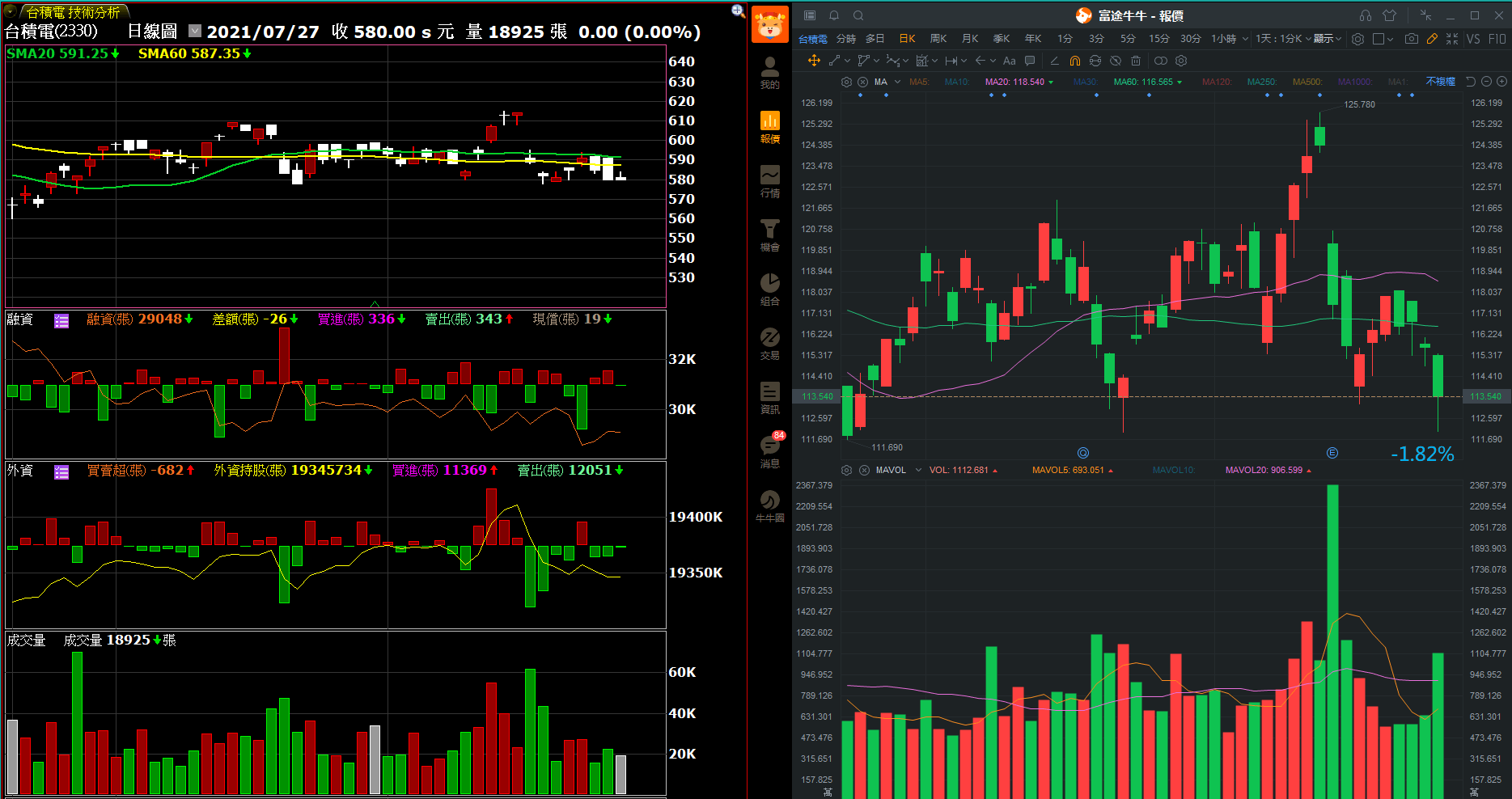The image size is (1512, 799).
Task: Expand the layout square dropdown arrow
Action: (x=1390, y=39)
